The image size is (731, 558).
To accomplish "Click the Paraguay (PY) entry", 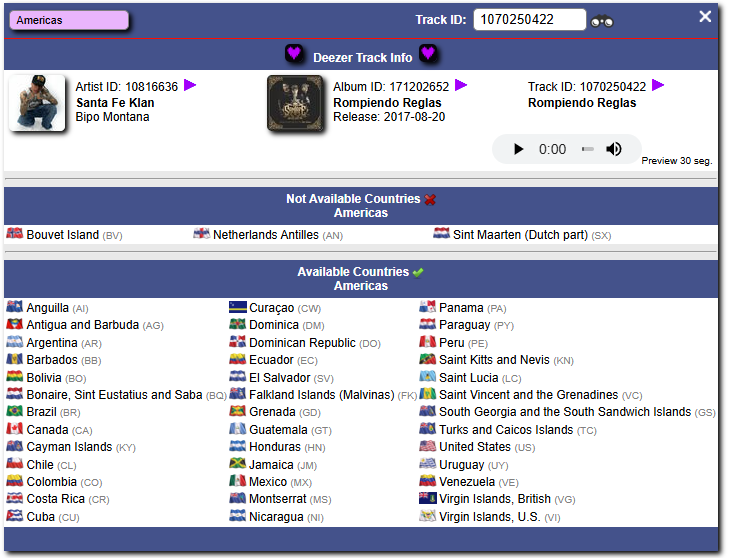I will [x=466, y=325].
